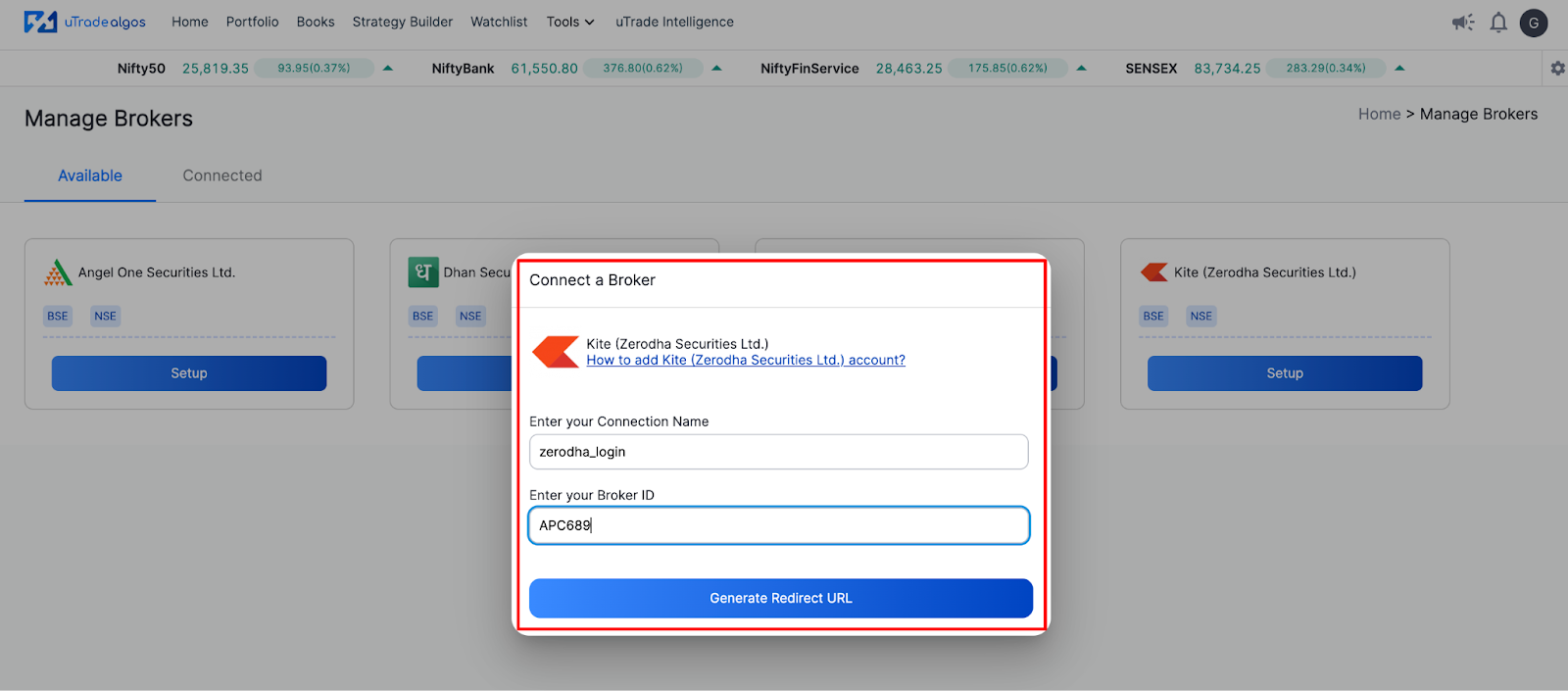Click the SENSEX up arrow indicator

point(1399,69)
